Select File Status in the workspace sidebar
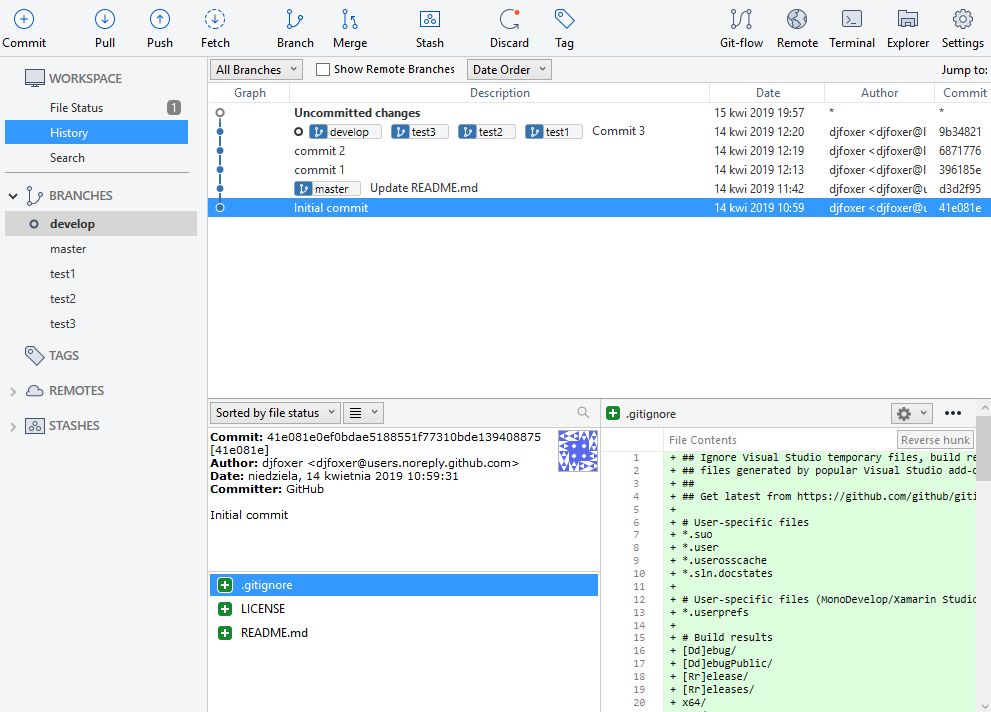The image size is (991, 712). click(x=77, y=108)
